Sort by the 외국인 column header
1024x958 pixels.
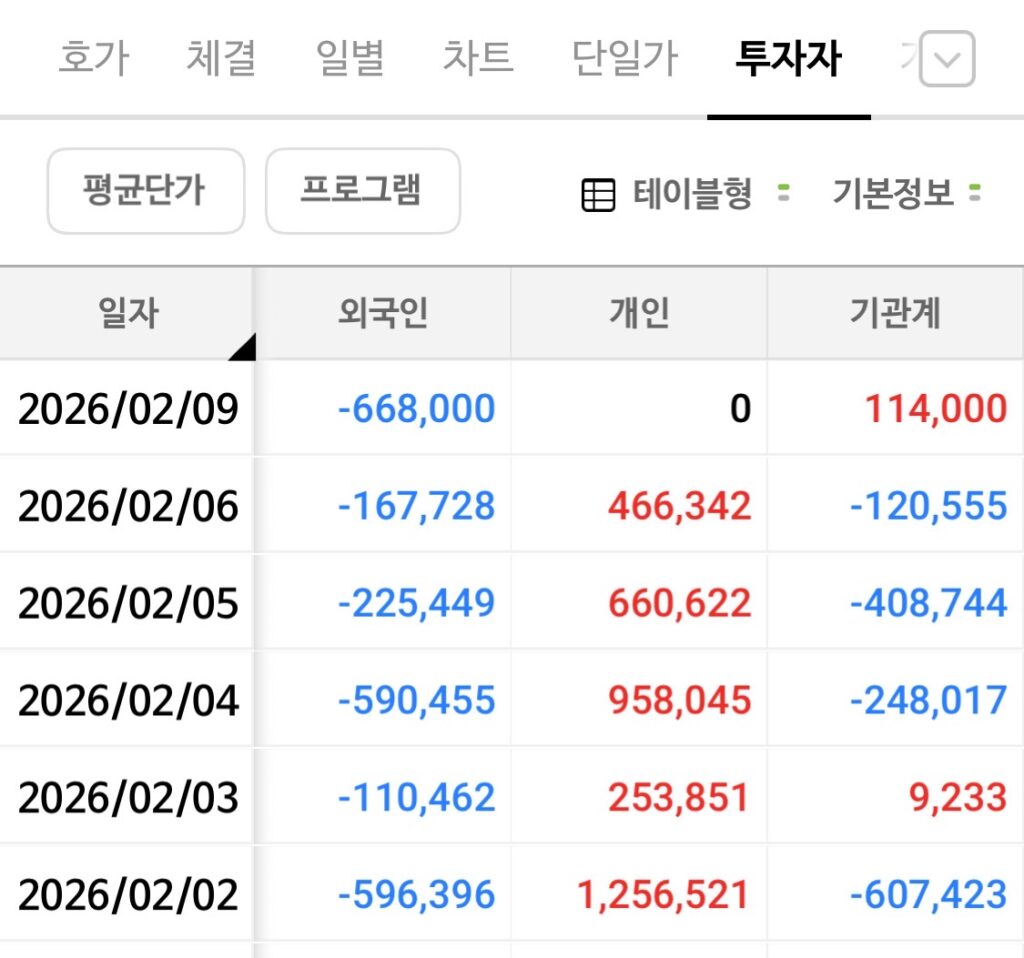tap(383, 314)
